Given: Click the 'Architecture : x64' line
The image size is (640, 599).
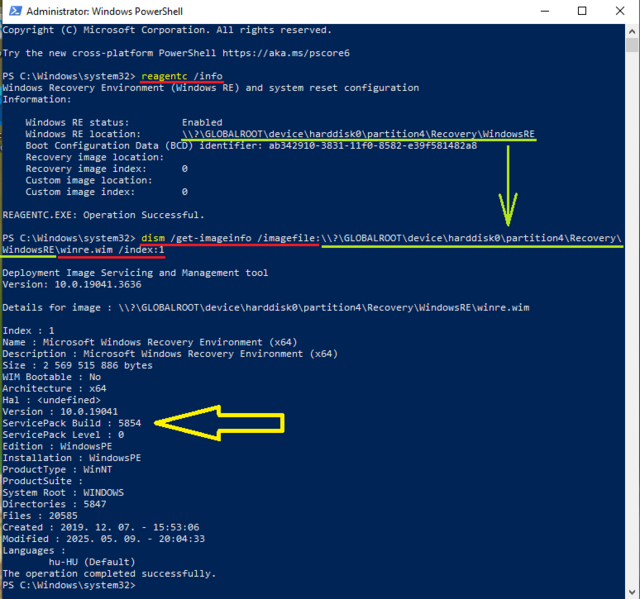Looking at the screenshot, I should (54, 388).
